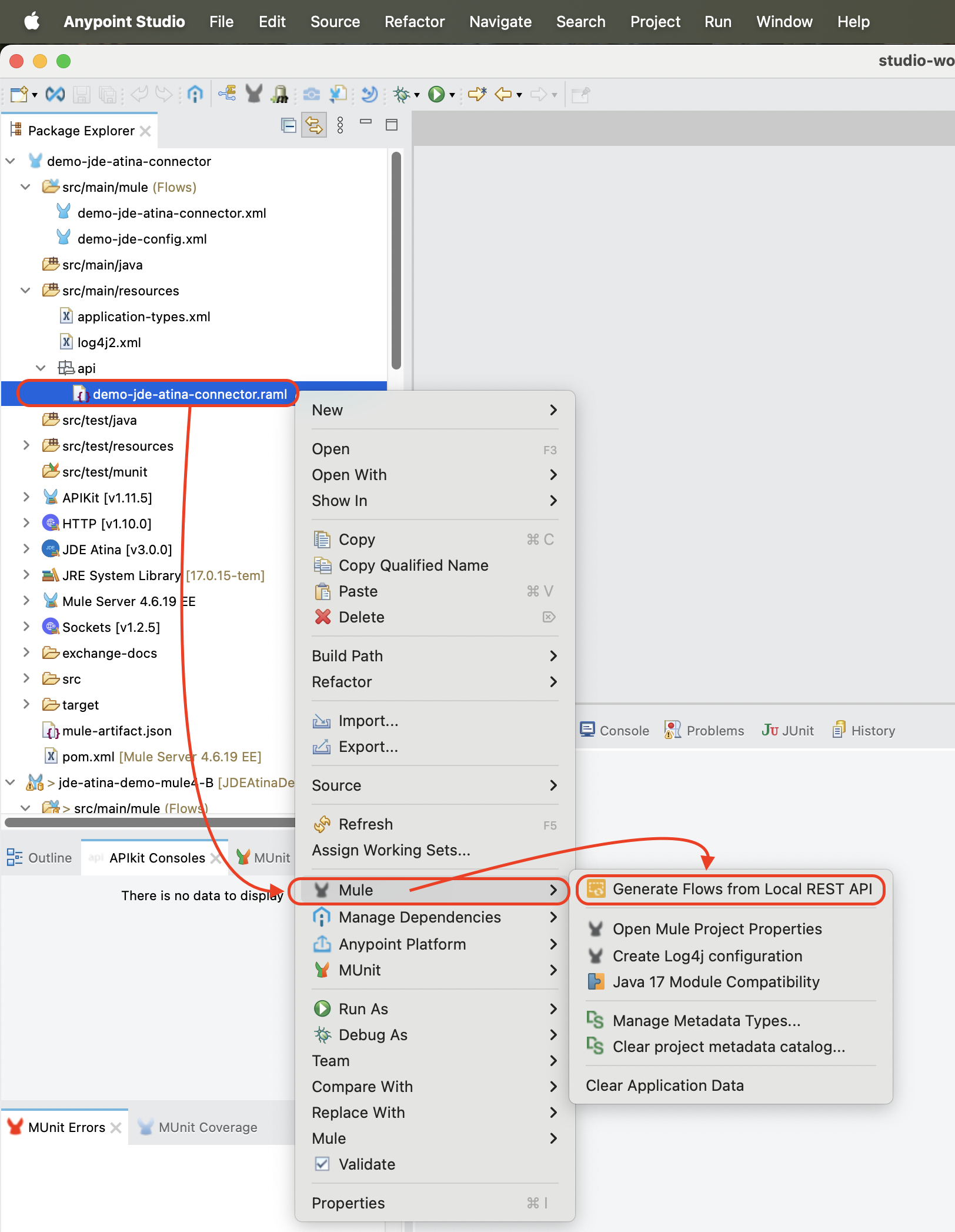Open Package Explorer view menu (three dots)
Image resolution: width=955 pixels, height=1232 pixels.
pyautogui.click(x=340, y=125)
